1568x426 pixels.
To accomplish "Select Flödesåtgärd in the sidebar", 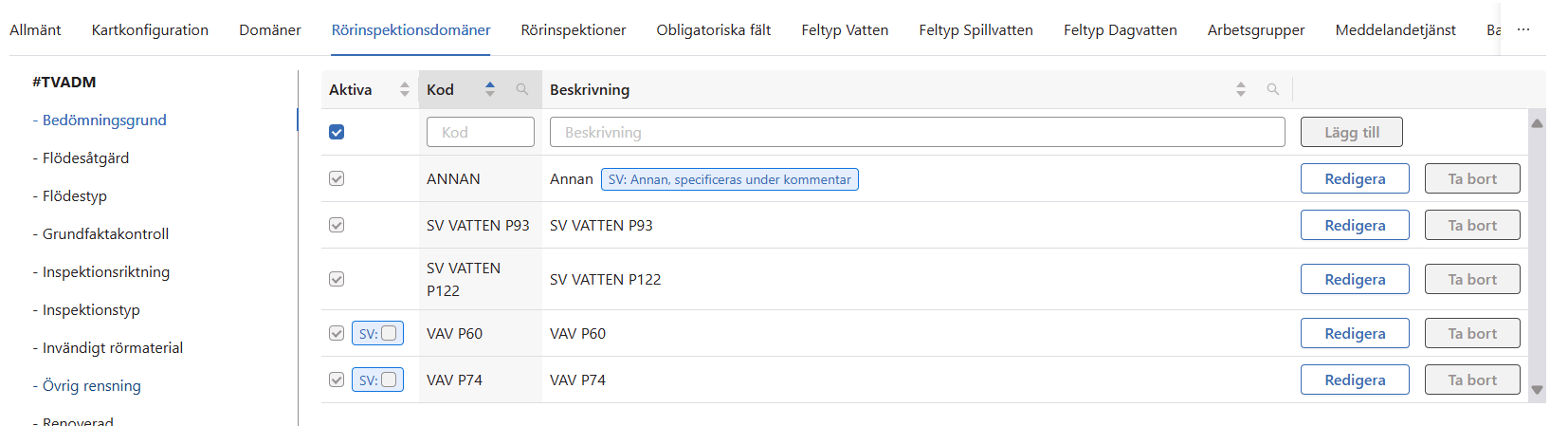I will pyautogui.click(x=85, y=157).
